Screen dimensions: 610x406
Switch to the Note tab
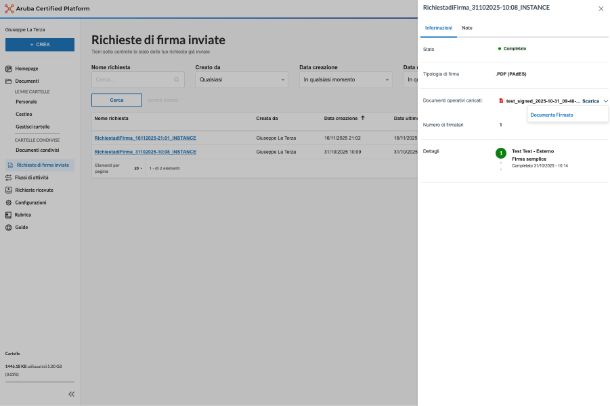(467, 28)
